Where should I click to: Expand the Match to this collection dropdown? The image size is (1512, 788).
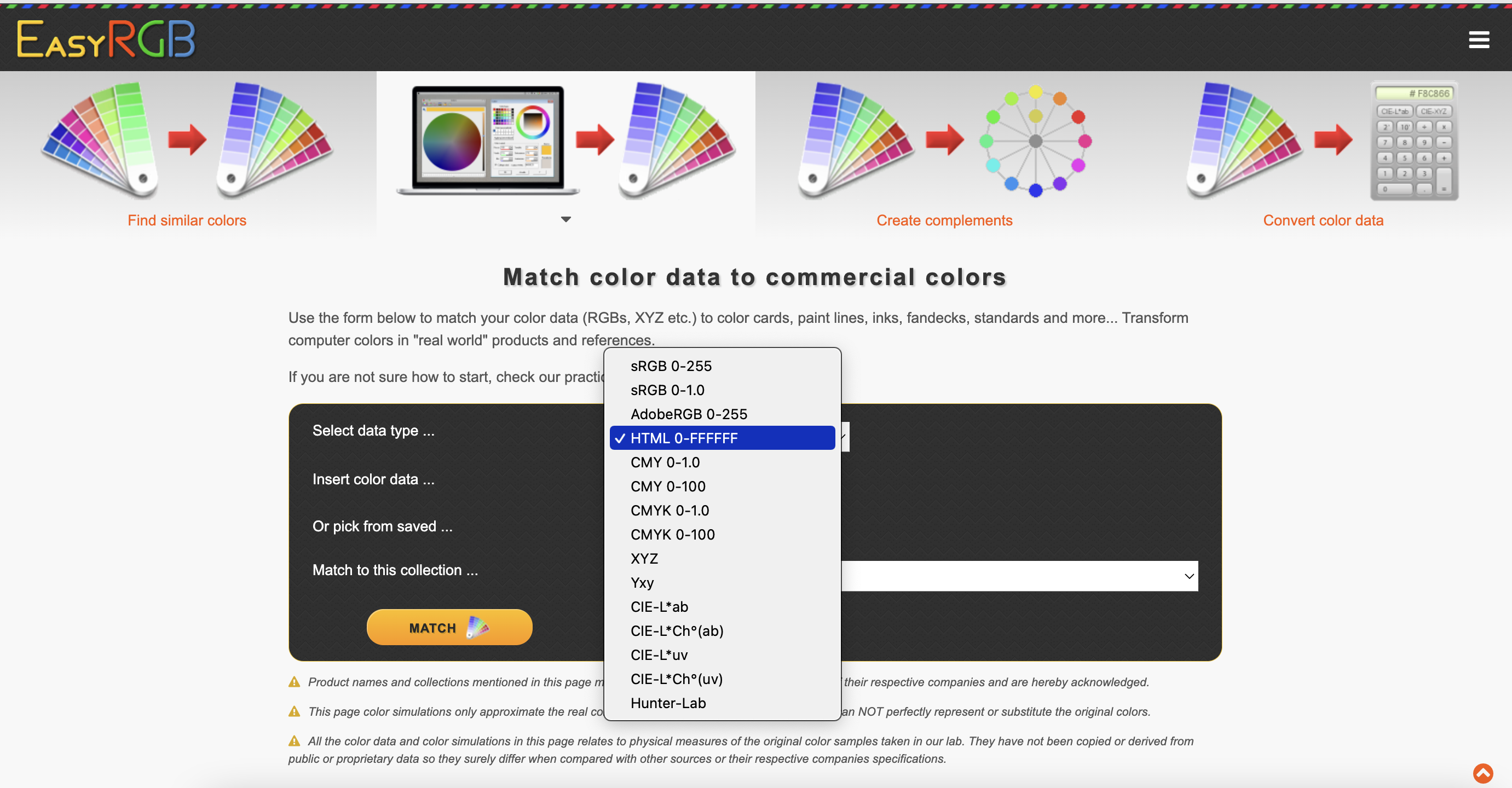(x=1019, y=576)
